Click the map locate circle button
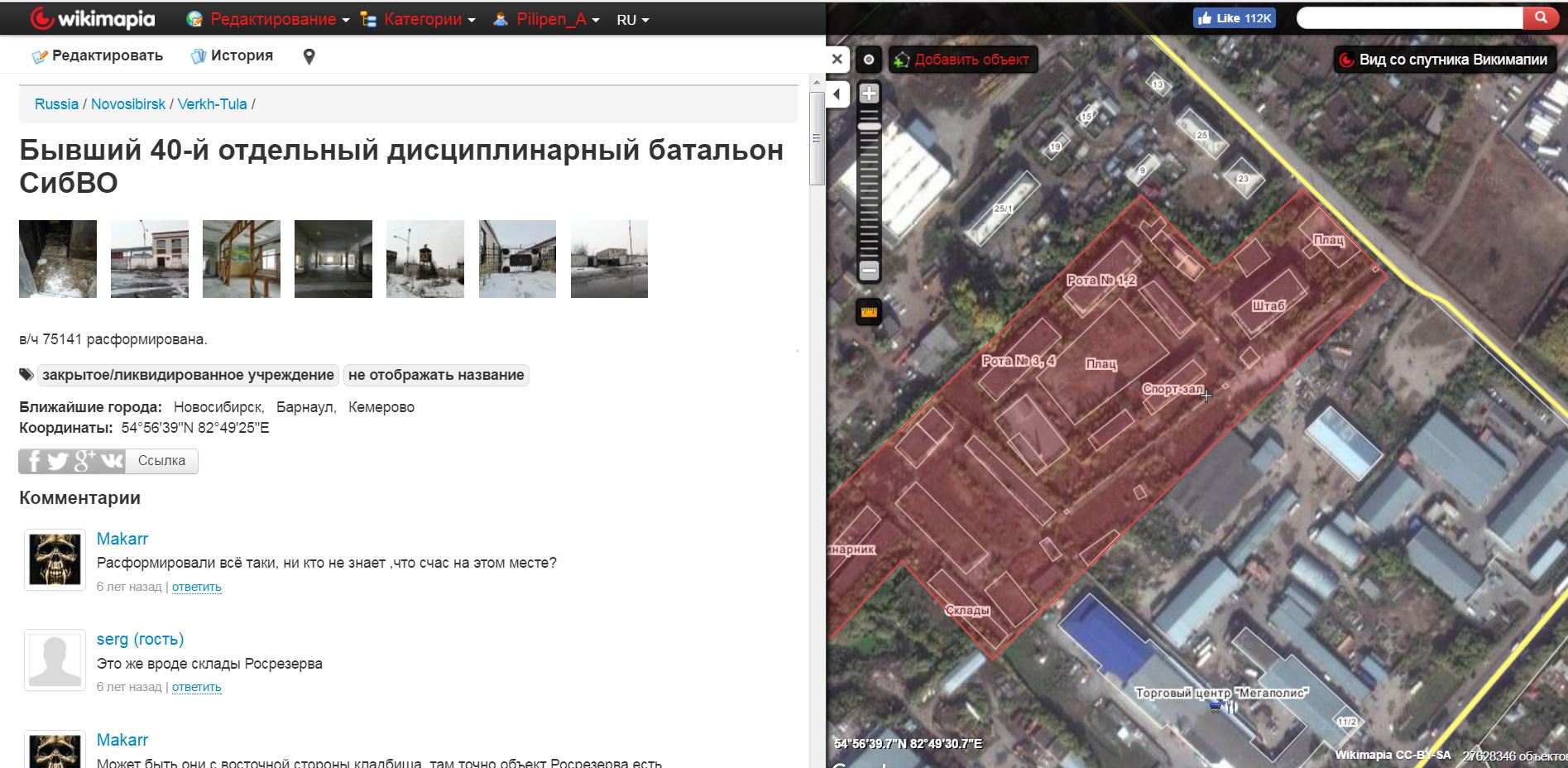 [x=869, y=60]
